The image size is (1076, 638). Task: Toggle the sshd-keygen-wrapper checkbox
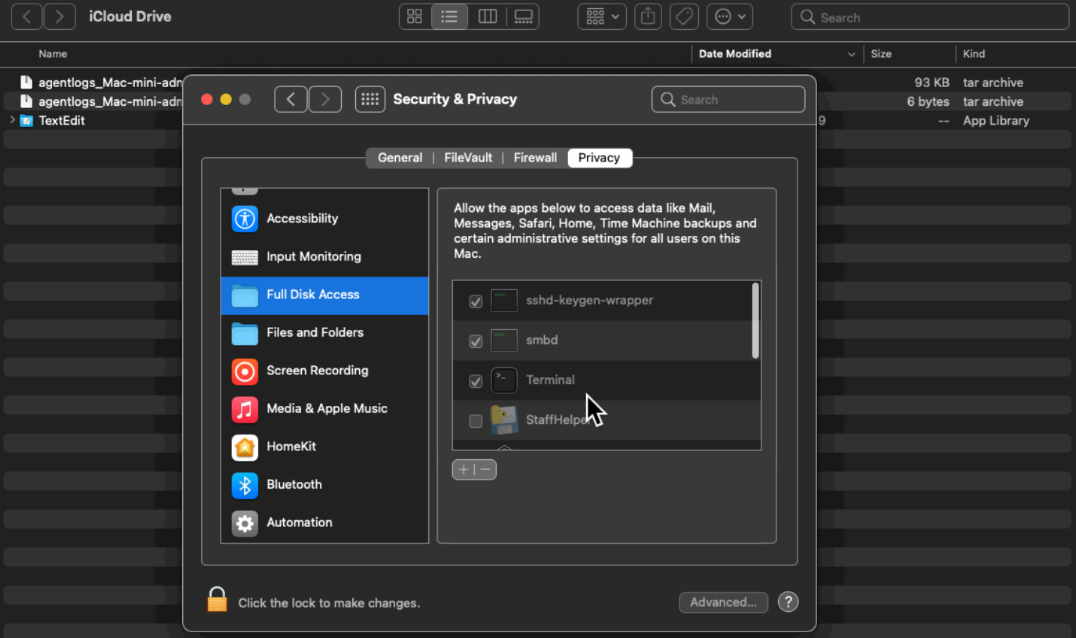point(476,301)
